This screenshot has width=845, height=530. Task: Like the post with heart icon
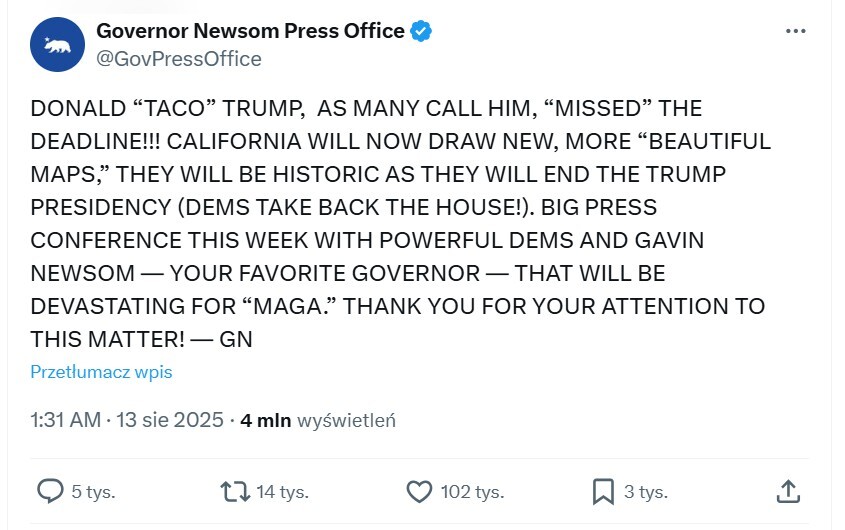pos(419,491)
